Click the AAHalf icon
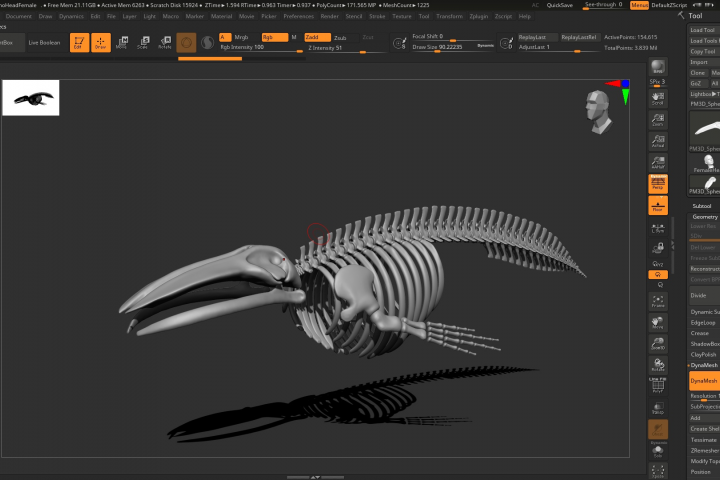Screen dimensions: 720x480 658,162
